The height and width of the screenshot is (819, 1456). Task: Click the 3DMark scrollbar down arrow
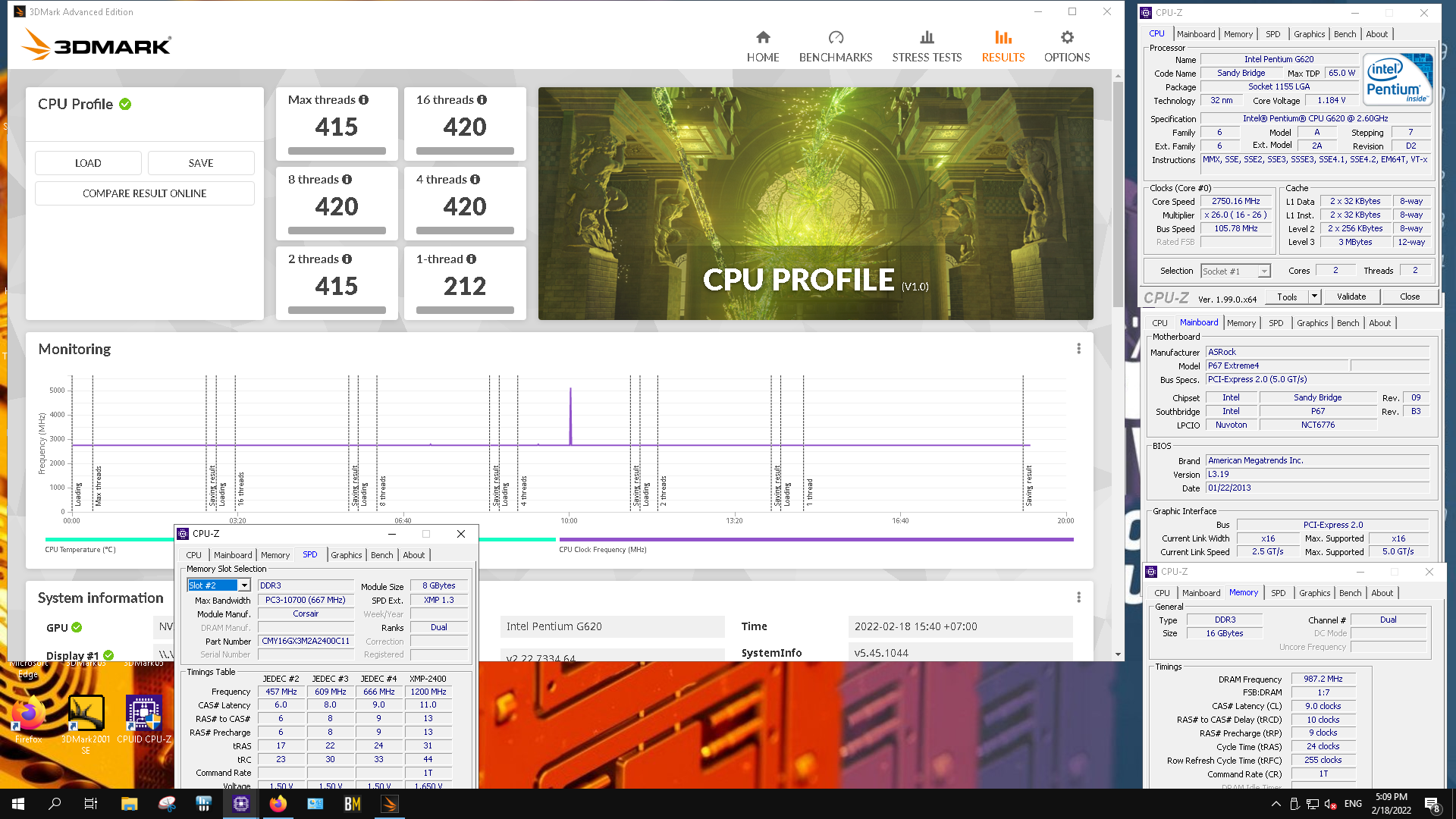1118,654
